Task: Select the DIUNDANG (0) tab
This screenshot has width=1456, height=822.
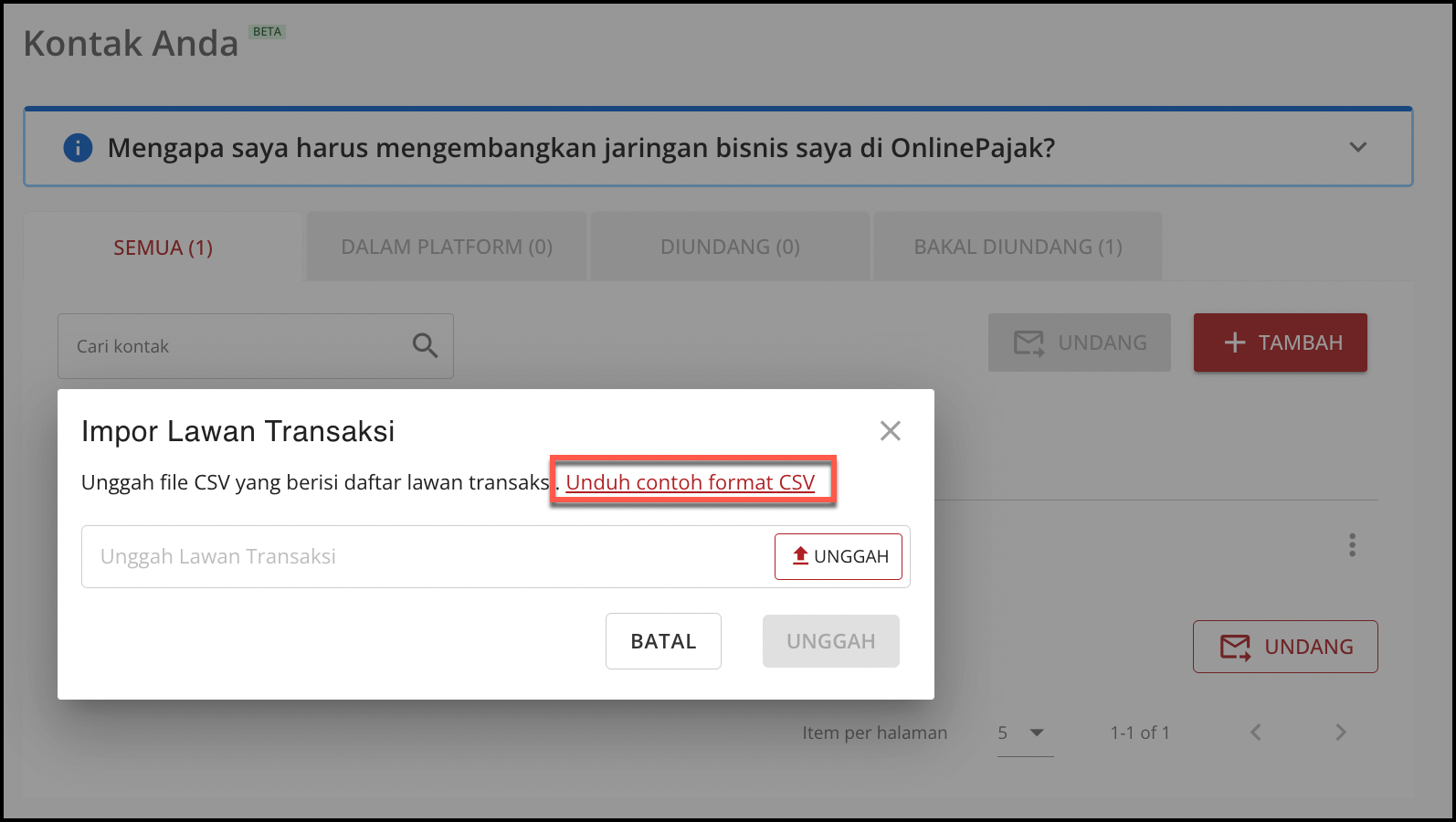Action: point(730,248)
